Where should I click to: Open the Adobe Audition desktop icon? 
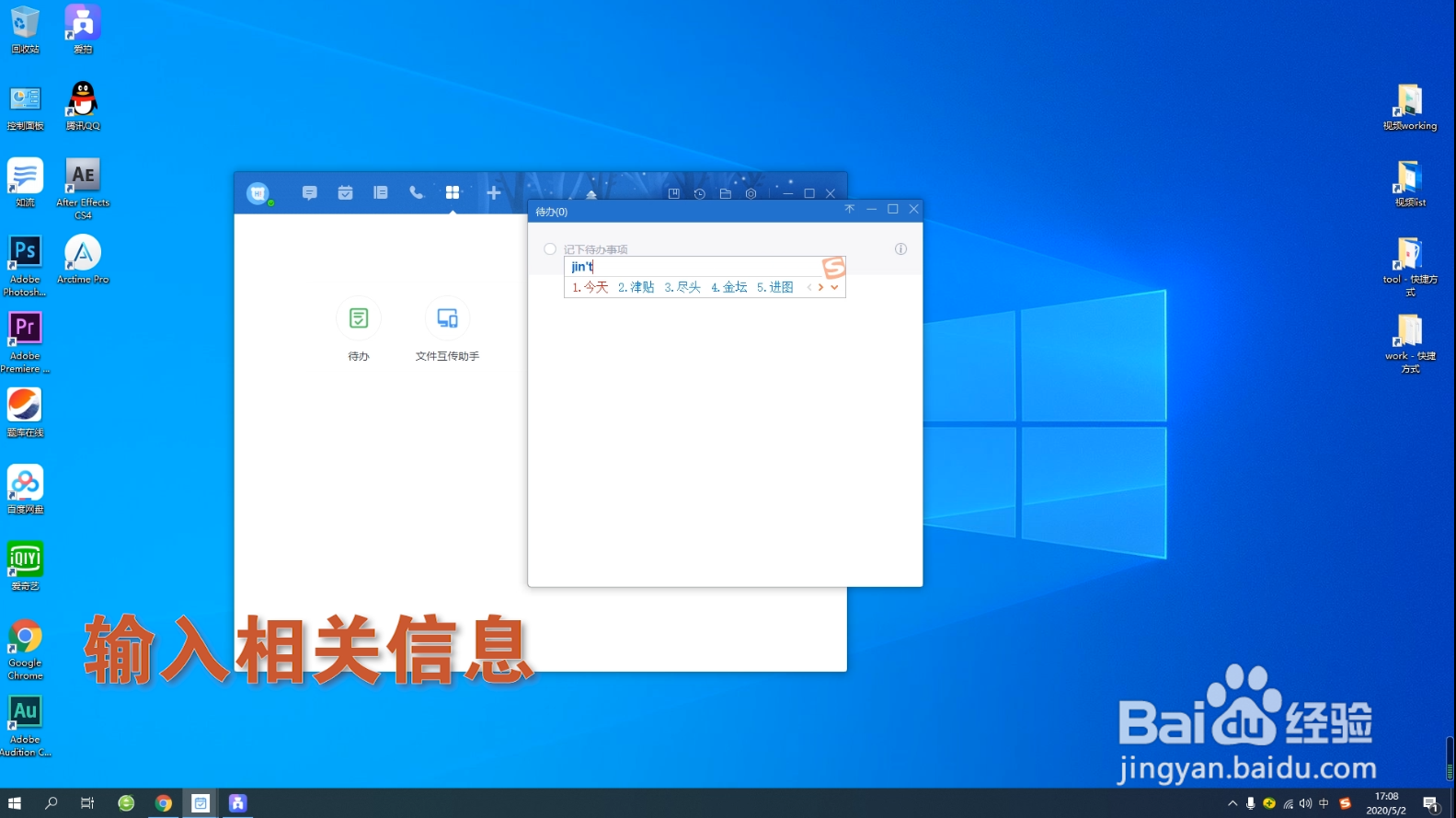pos(25,725)
